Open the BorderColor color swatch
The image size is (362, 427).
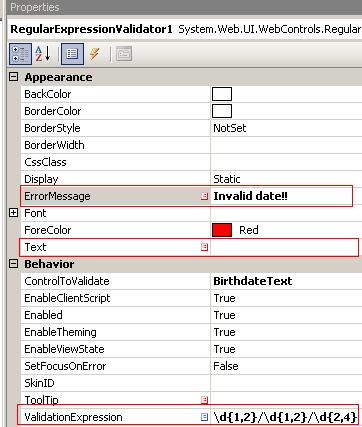[222, 111]
